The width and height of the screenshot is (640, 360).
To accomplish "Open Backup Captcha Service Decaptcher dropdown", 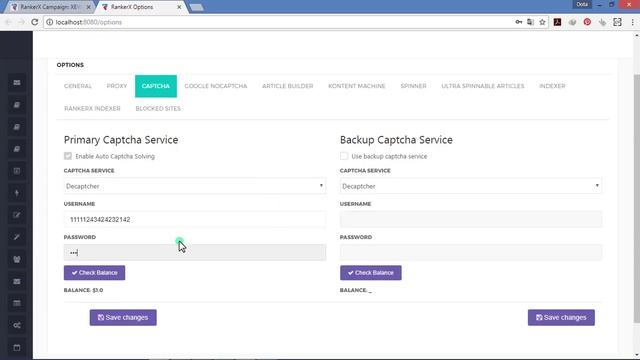I will click(471, 186).
